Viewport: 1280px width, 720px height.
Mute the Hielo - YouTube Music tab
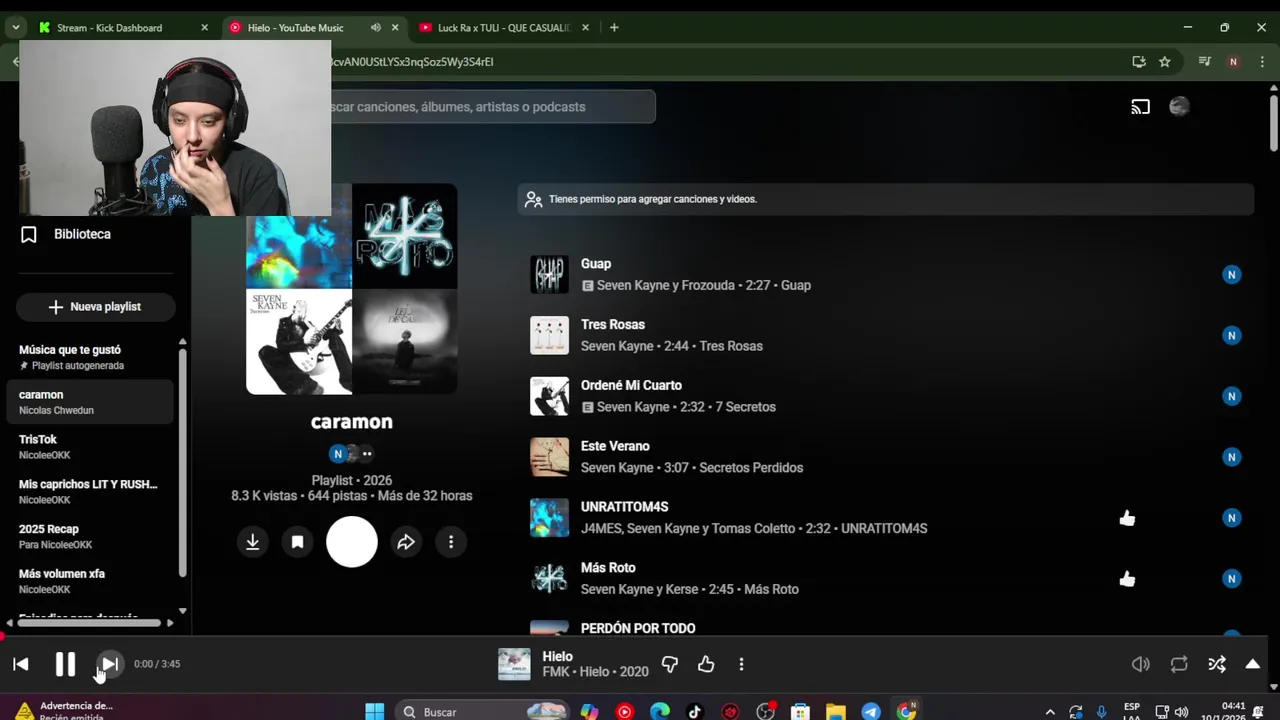pyautogui.click(x=375, y=28)
